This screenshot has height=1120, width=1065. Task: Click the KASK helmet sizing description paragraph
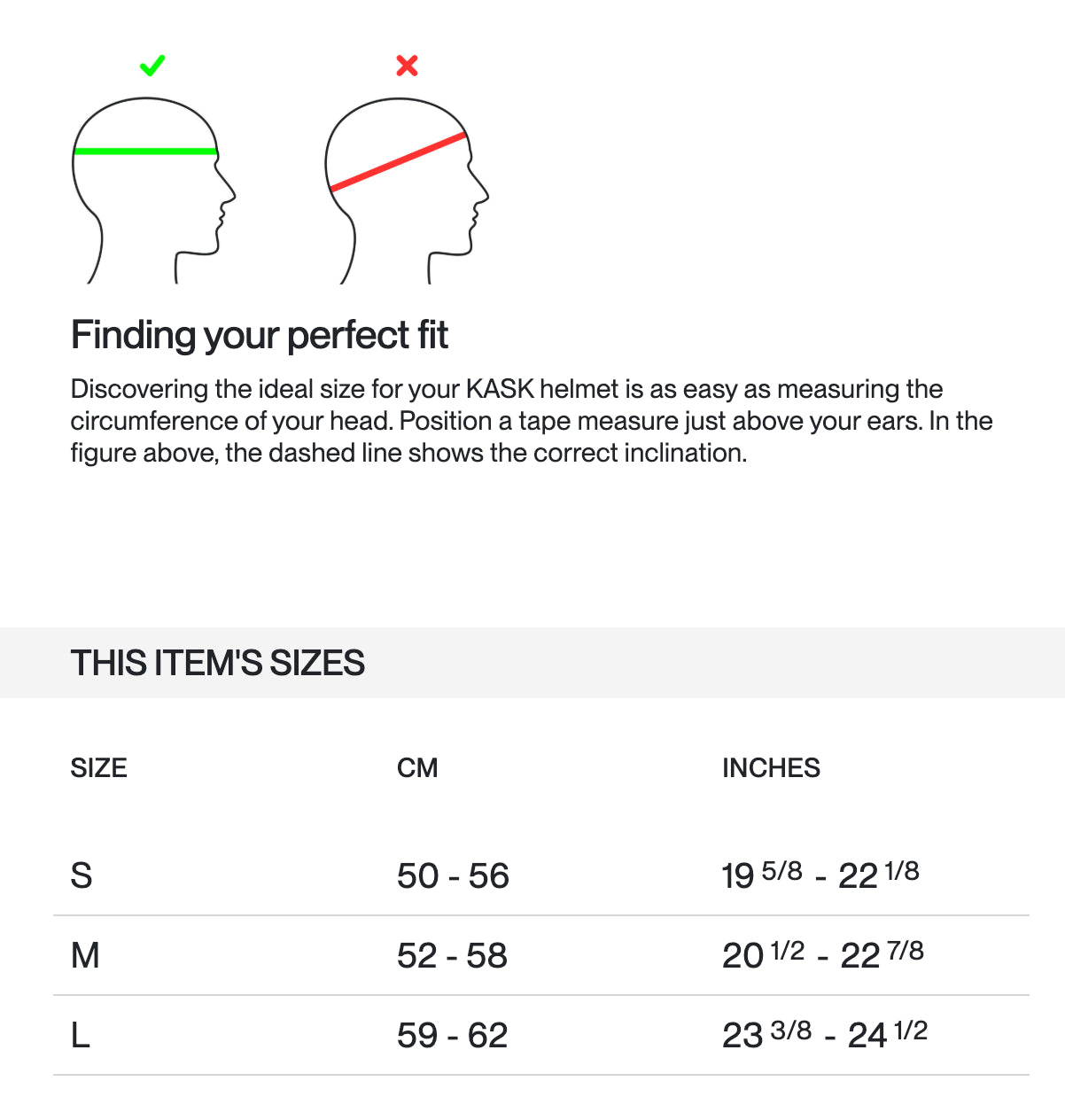pos(532,421)
